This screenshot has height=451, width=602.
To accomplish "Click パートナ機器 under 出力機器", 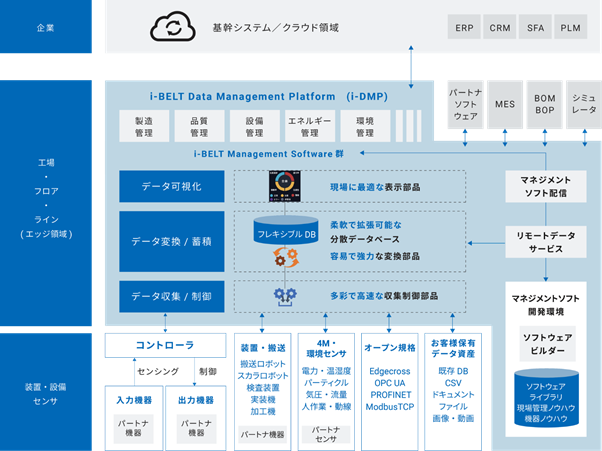I will [197, 428].
